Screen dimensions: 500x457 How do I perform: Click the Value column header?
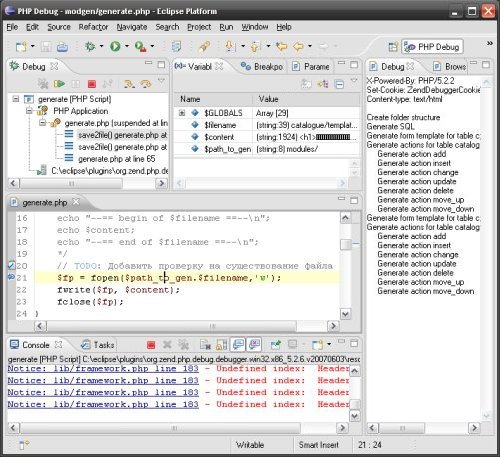pos(307,99)
